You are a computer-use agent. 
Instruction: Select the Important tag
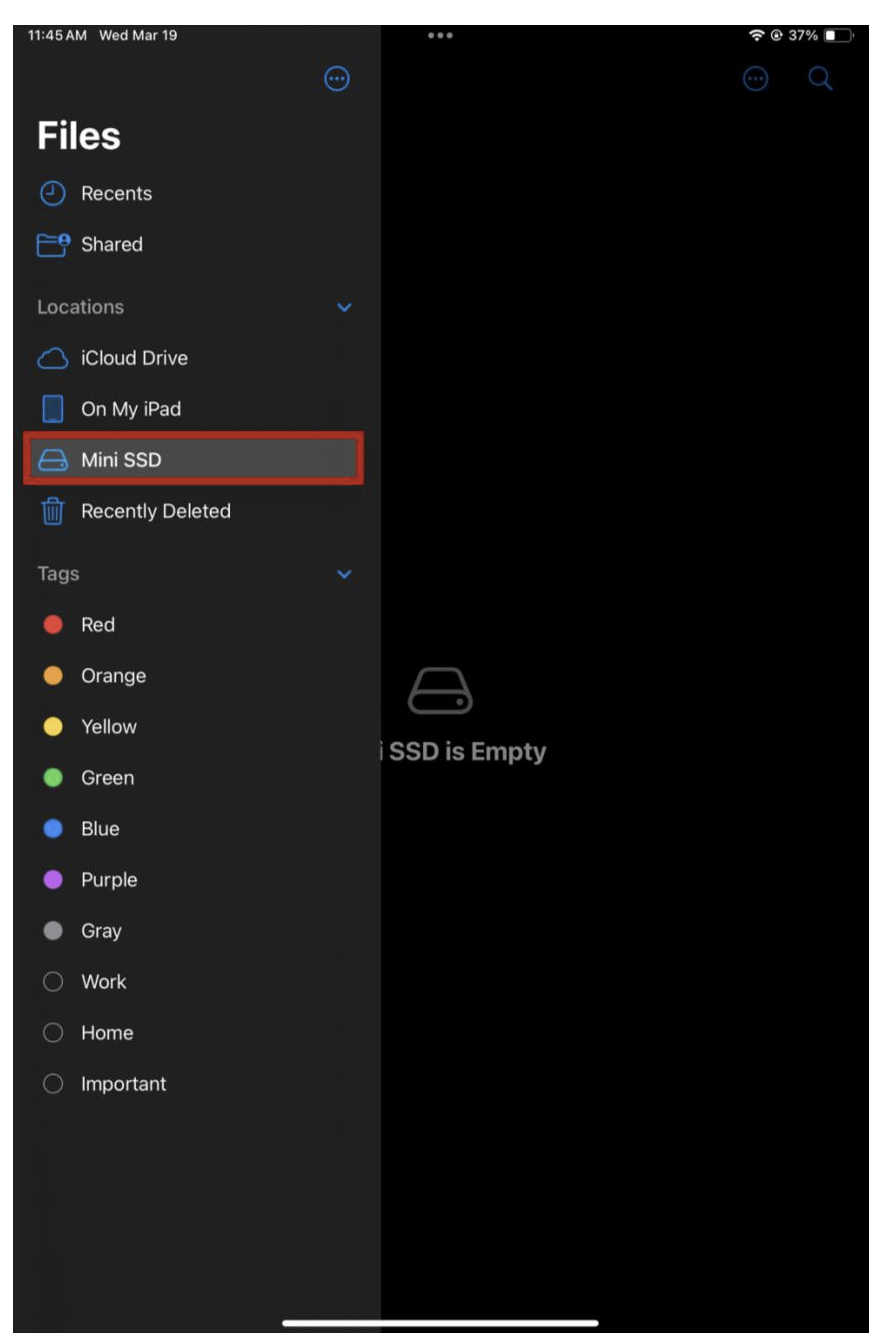123,1084
